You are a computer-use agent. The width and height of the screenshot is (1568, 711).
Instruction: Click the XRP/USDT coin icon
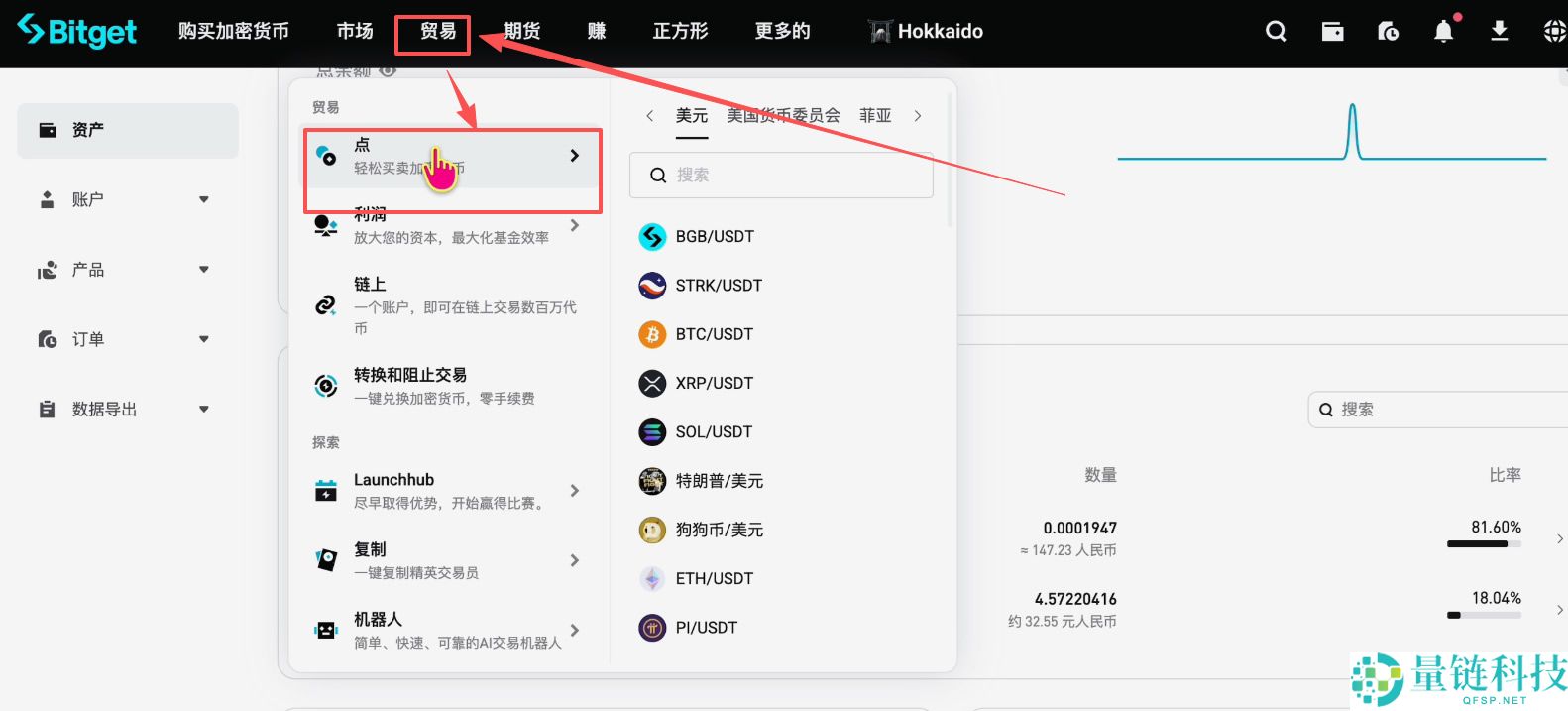click(x=652, y=383)
